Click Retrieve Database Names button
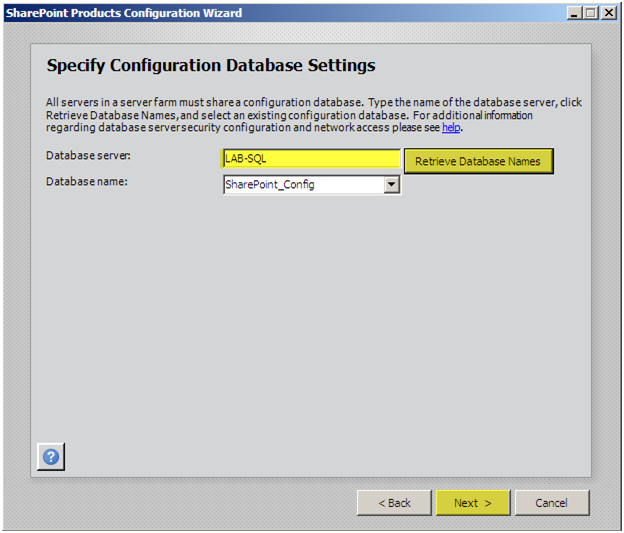Image resolution: width=624 pixels, height=533 pixels. (478, 161)
